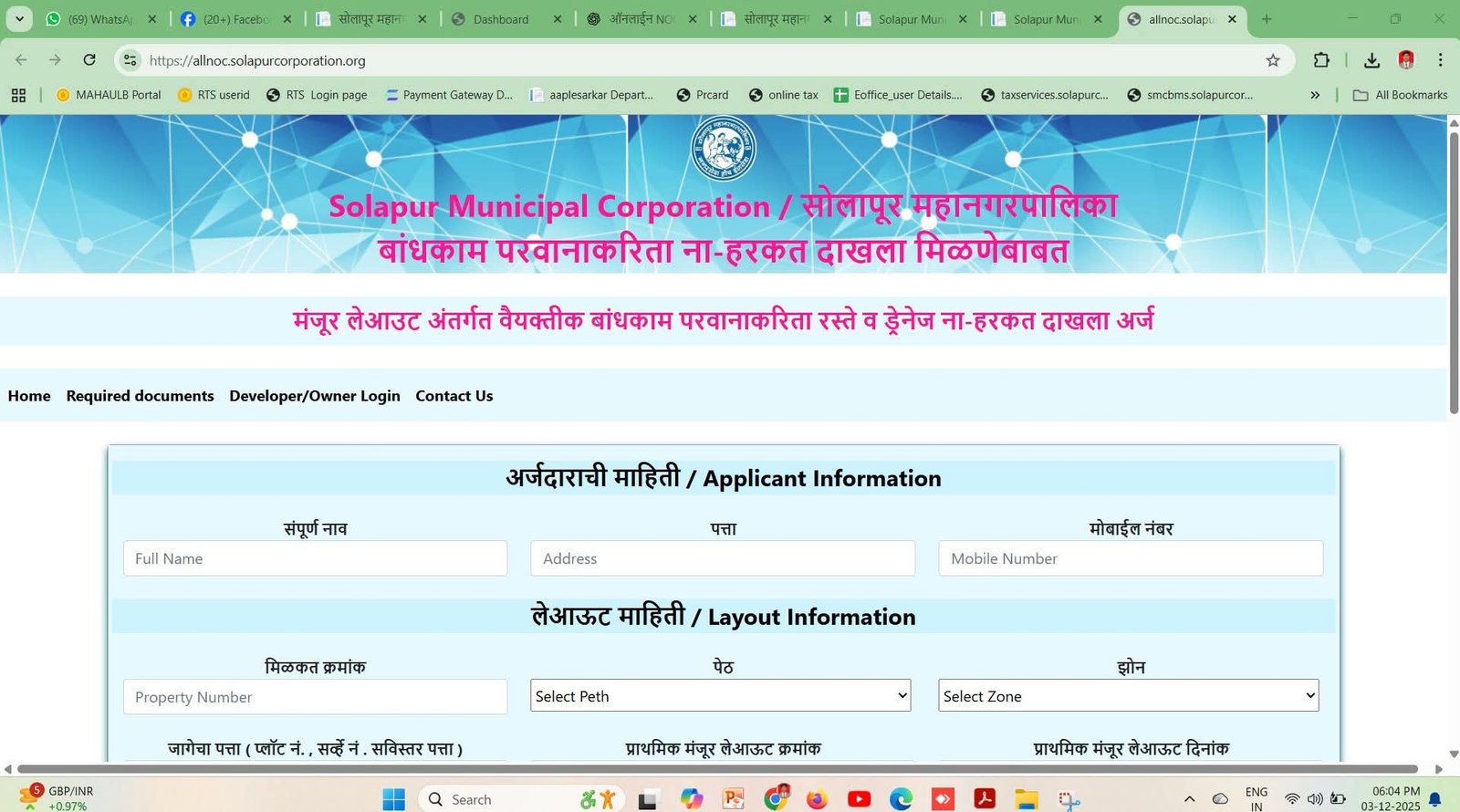Click the horizontal scrollbar at the page bottom
This screenshot has width=1460, height=812.
[716, 769]
